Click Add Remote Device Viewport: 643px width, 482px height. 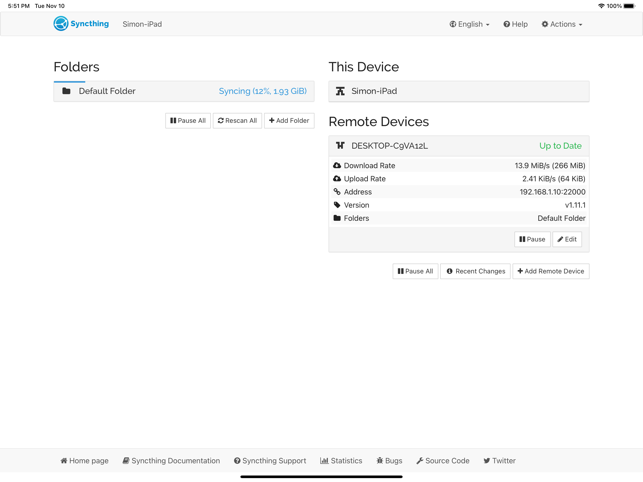tap(550, 271)
